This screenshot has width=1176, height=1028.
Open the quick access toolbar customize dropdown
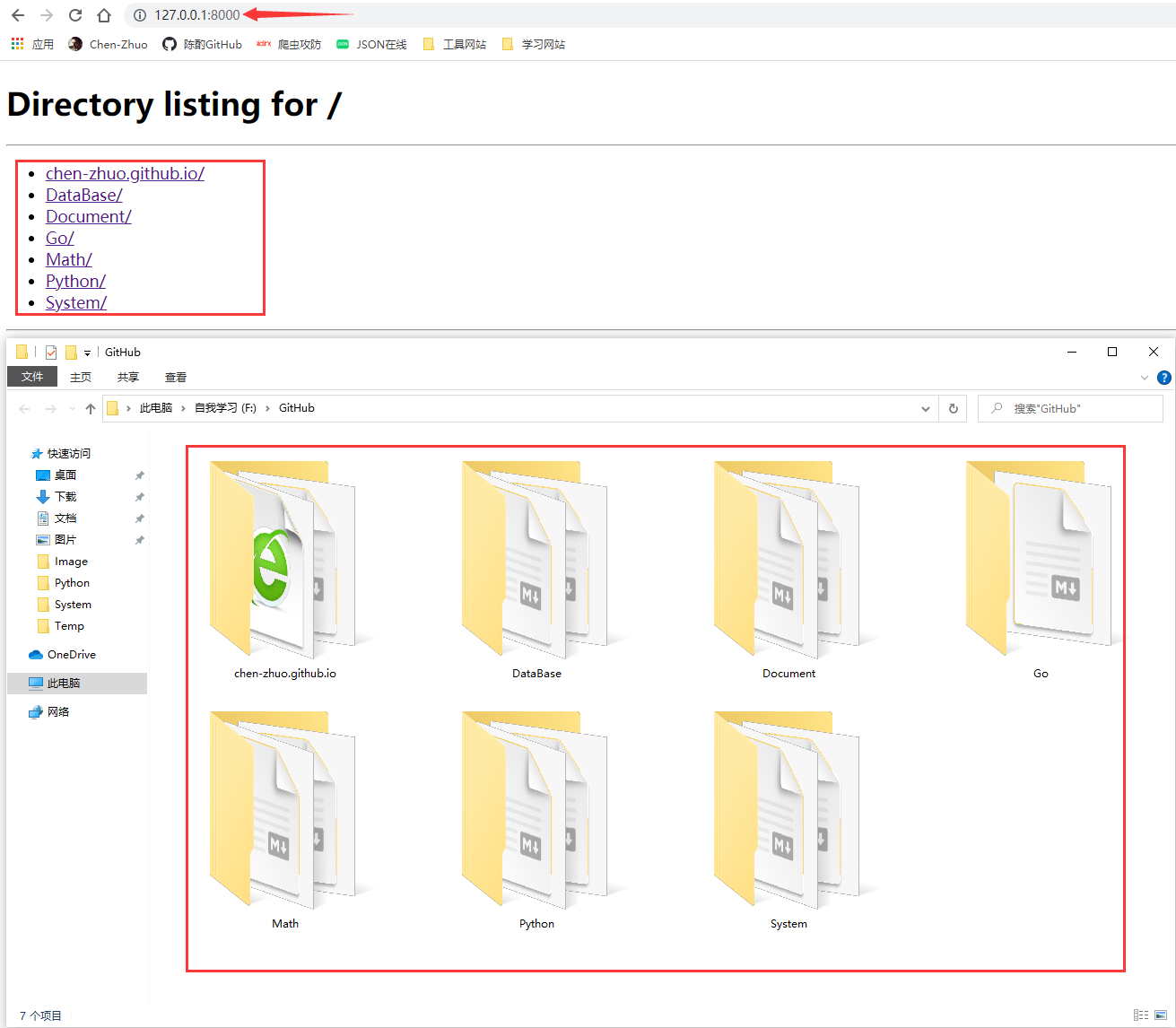point(87,353)
